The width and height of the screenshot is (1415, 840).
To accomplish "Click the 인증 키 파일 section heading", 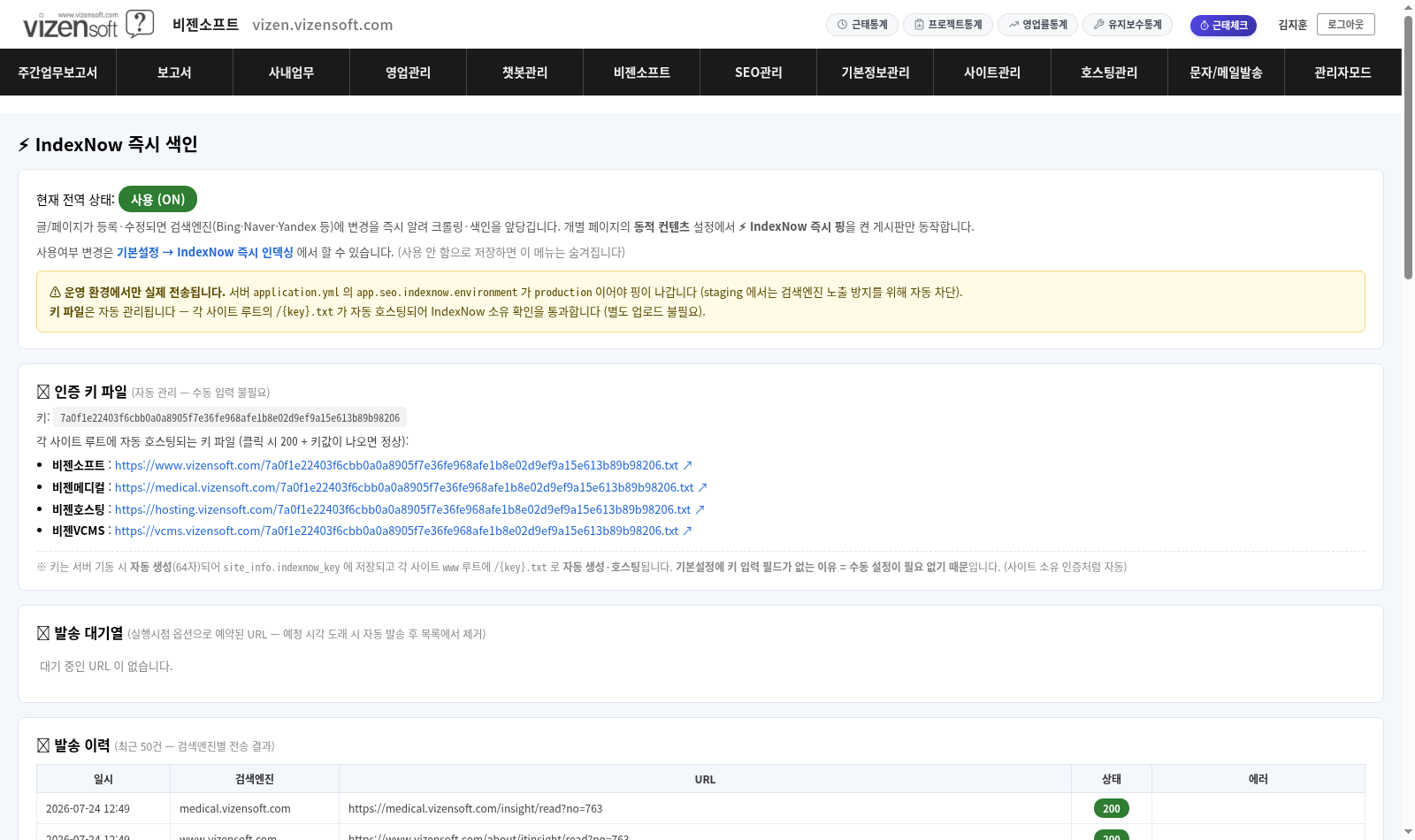I will pos(82,392).
